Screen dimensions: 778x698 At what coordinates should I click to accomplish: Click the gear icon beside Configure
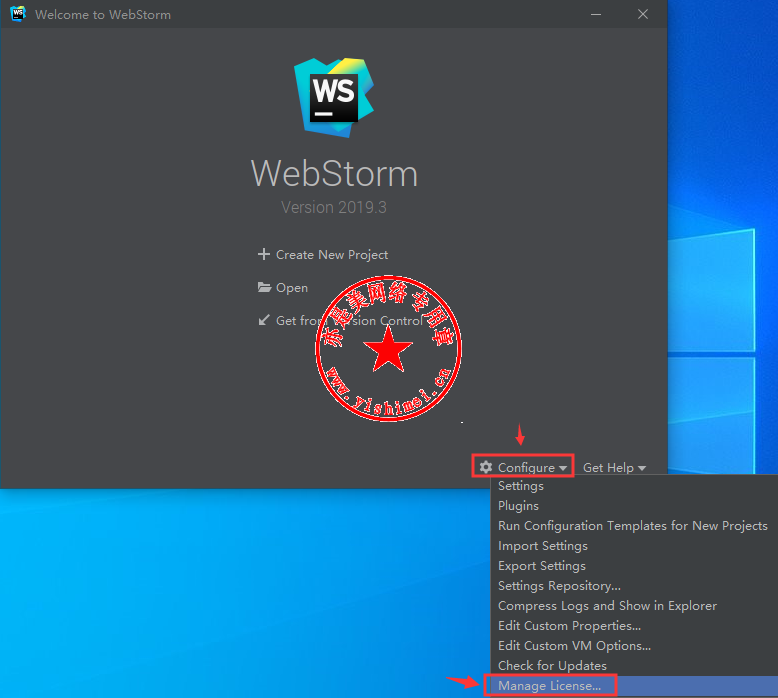(x=486, y=467)
